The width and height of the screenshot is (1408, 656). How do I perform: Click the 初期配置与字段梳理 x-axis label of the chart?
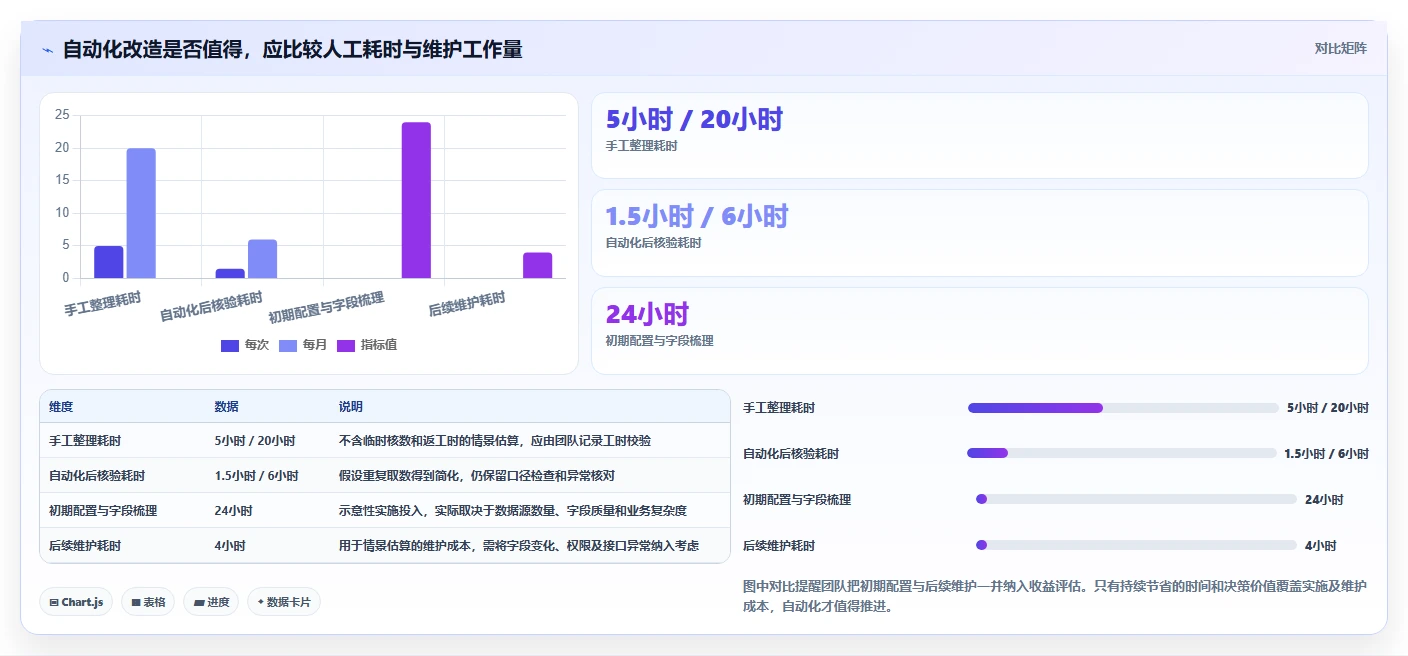click(326, 308)
